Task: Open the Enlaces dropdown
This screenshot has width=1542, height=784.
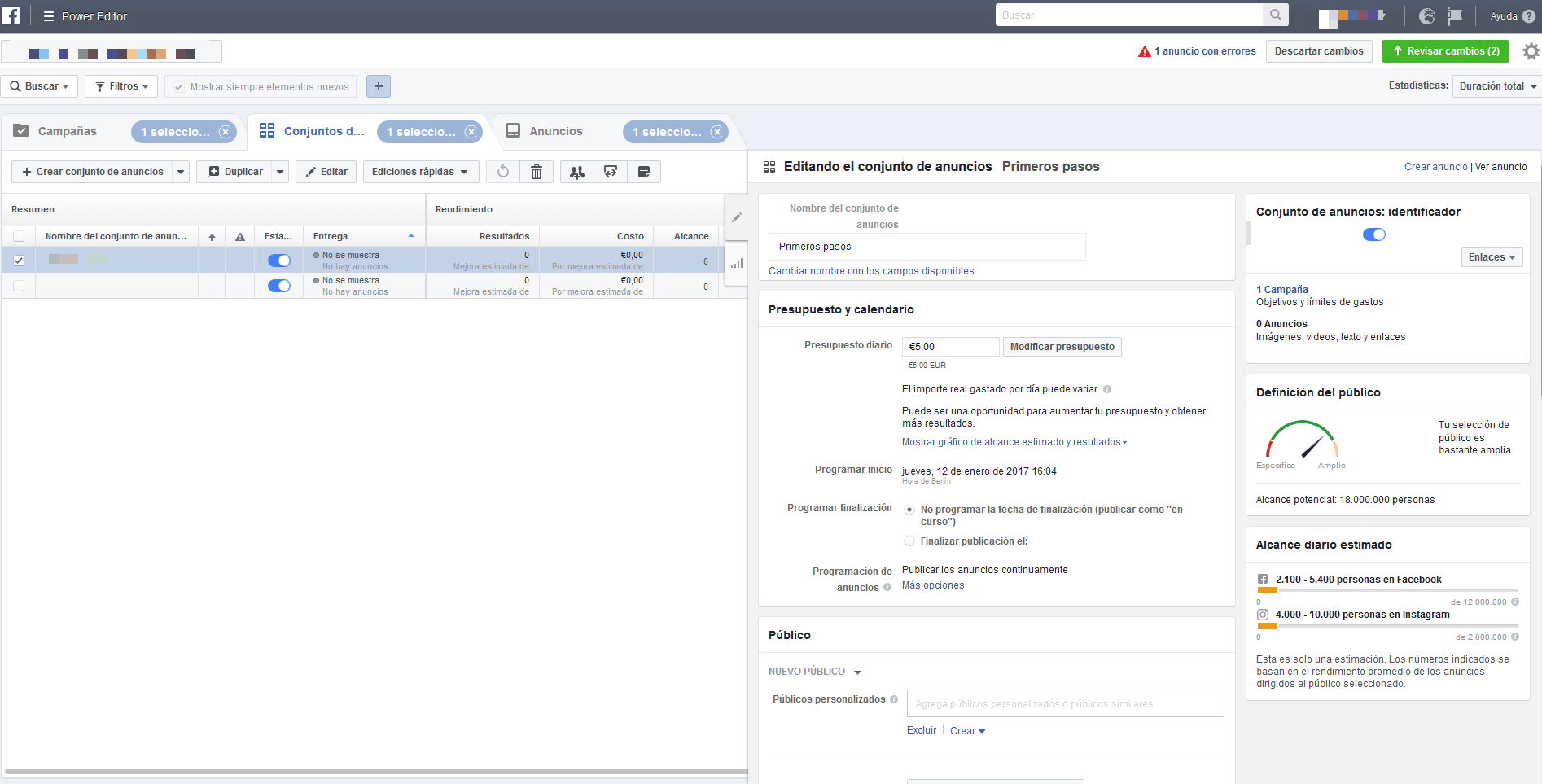Action: click(1492, 257)
